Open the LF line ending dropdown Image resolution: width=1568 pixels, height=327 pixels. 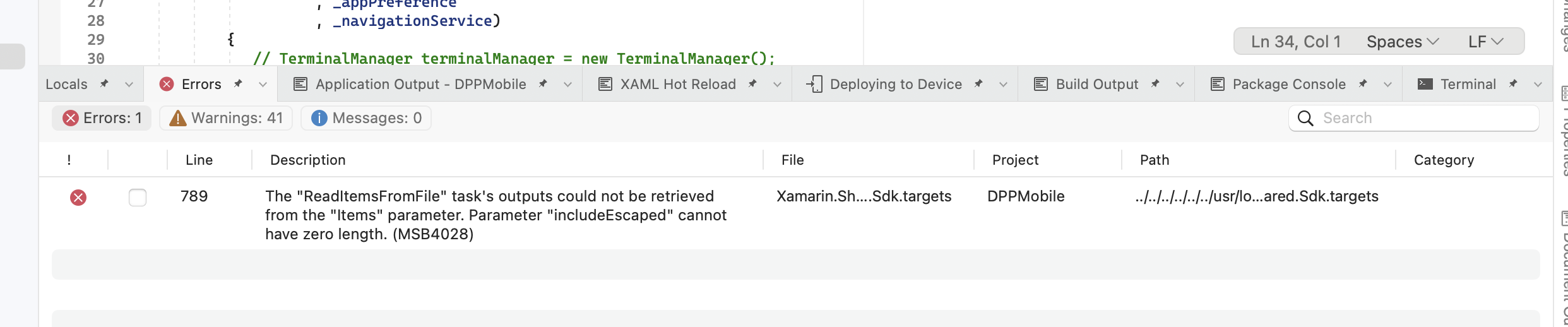(1485, 42)
